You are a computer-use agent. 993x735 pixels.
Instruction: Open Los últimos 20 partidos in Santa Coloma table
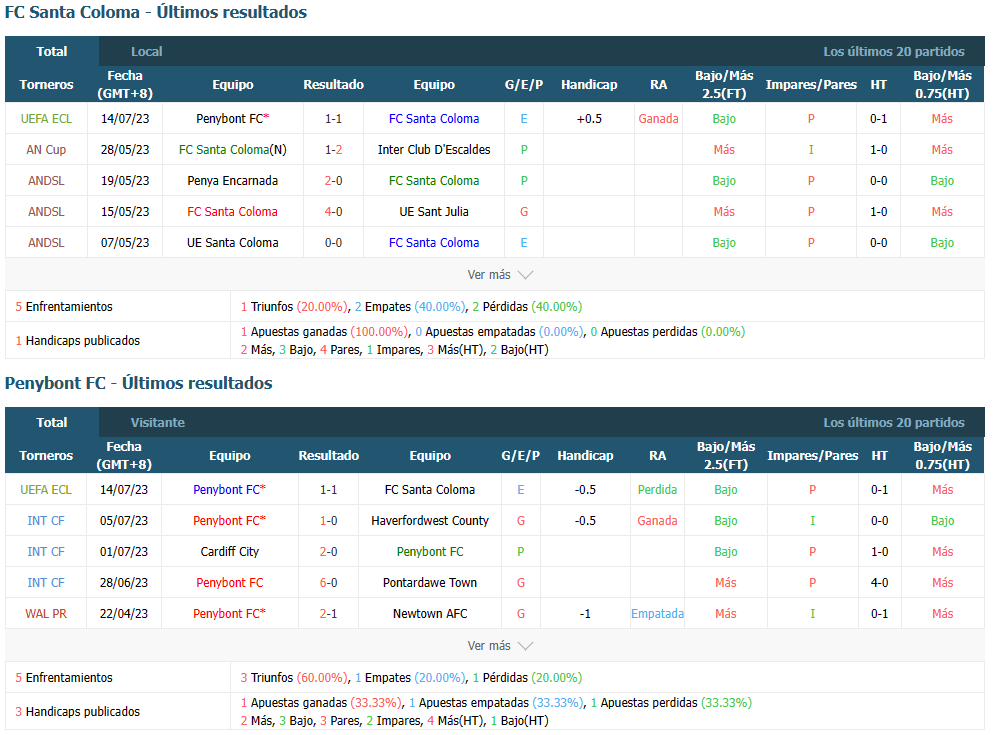pos(894,51)
